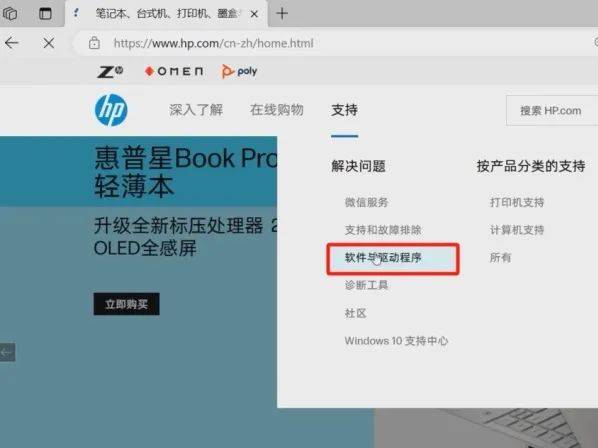The height and width of the screenshot is (448, 598).
Task: Go back to previous page
Action: coord(11,43)
